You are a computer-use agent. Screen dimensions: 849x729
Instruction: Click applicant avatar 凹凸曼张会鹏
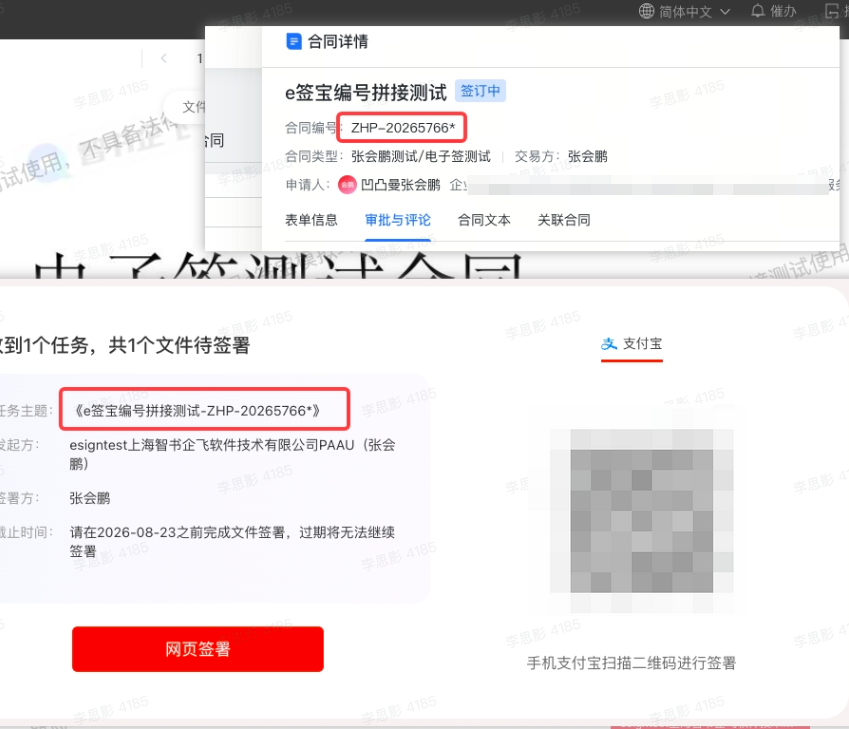click(347, 185)
